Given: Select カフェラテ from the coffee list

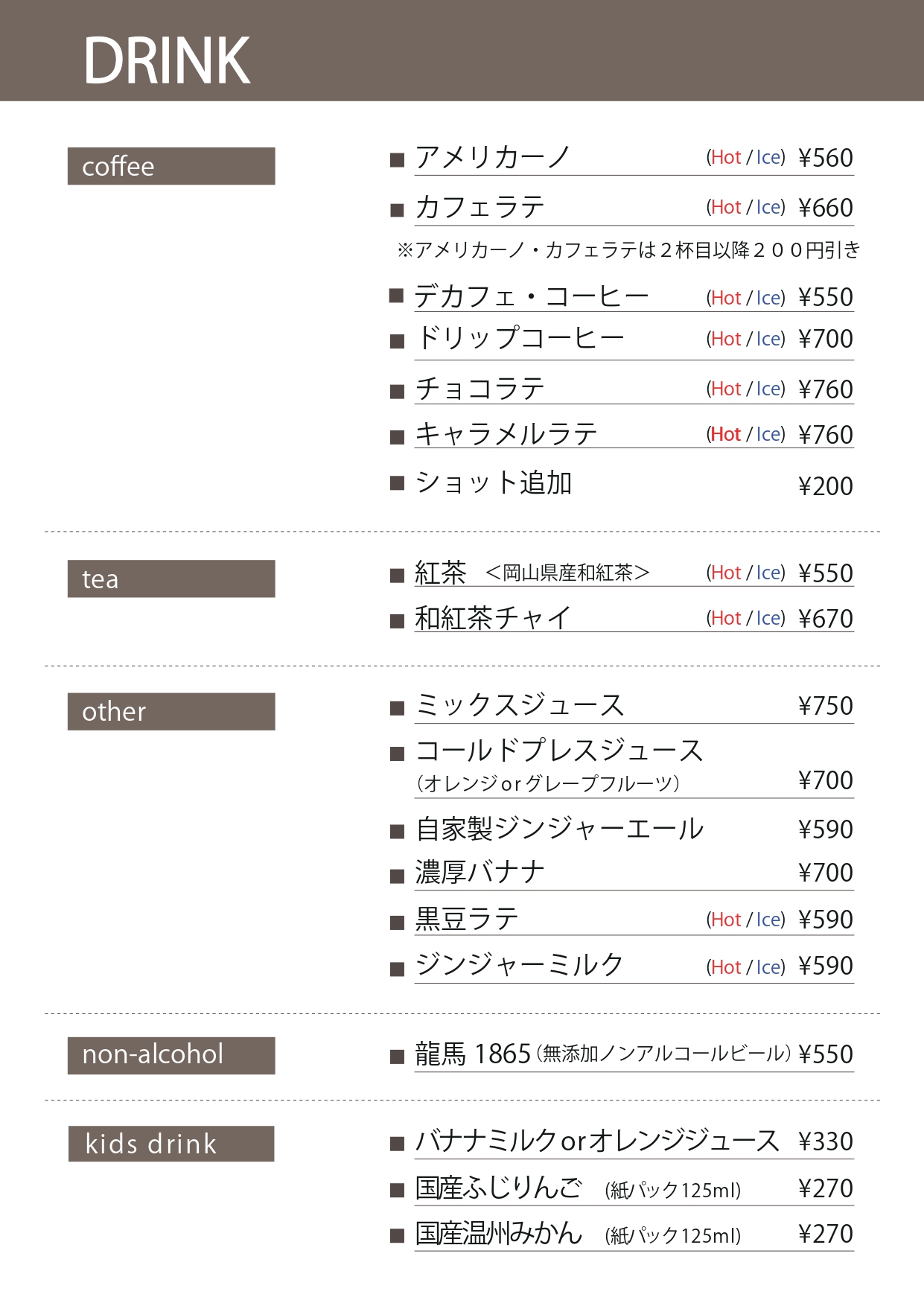Looking at the screenshot, I should click(479, 207).
